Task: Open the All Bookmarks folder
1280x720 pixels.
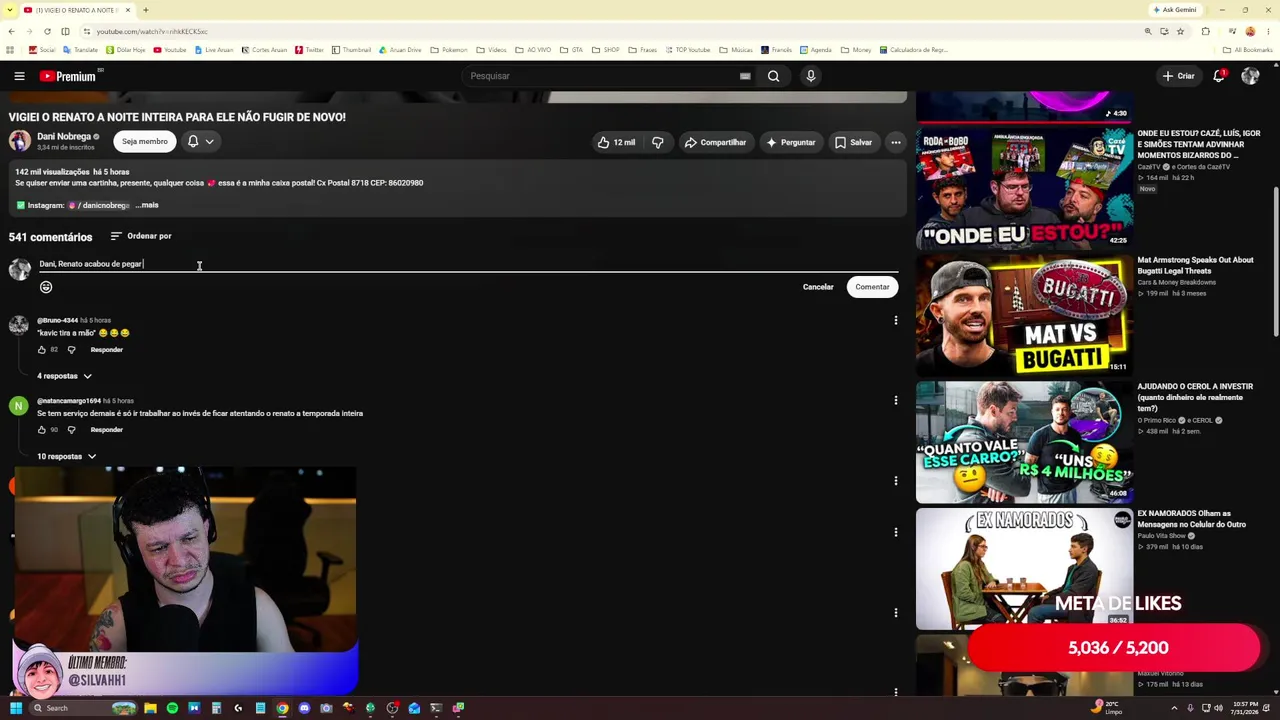Action: click(1247, 50)
